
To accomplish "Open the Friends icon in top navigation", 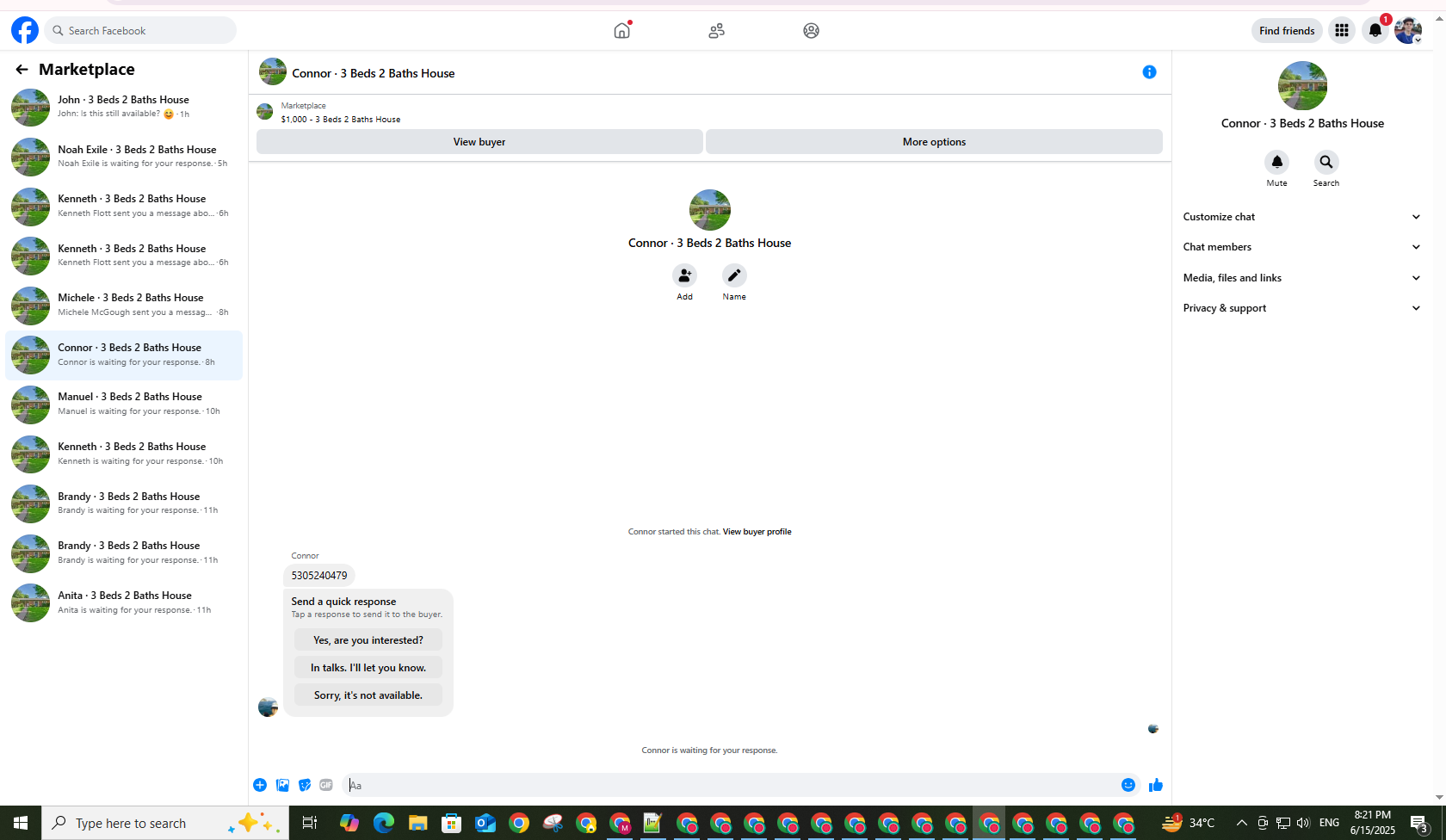I will 717,30.
